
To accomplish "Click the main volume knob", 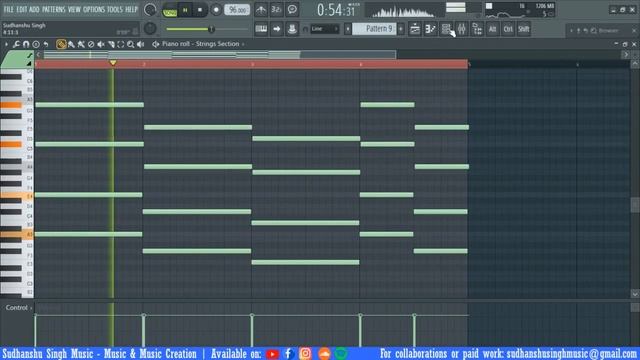I will point(150,10).
